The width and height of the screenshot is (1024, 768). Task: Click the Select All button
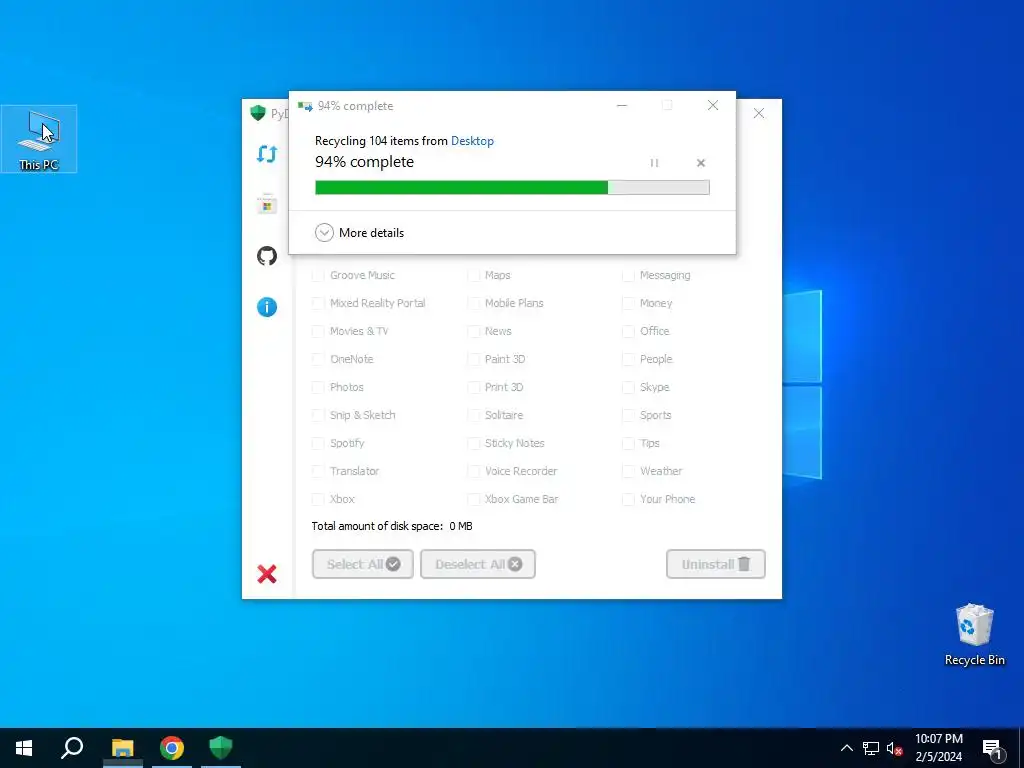362,564
